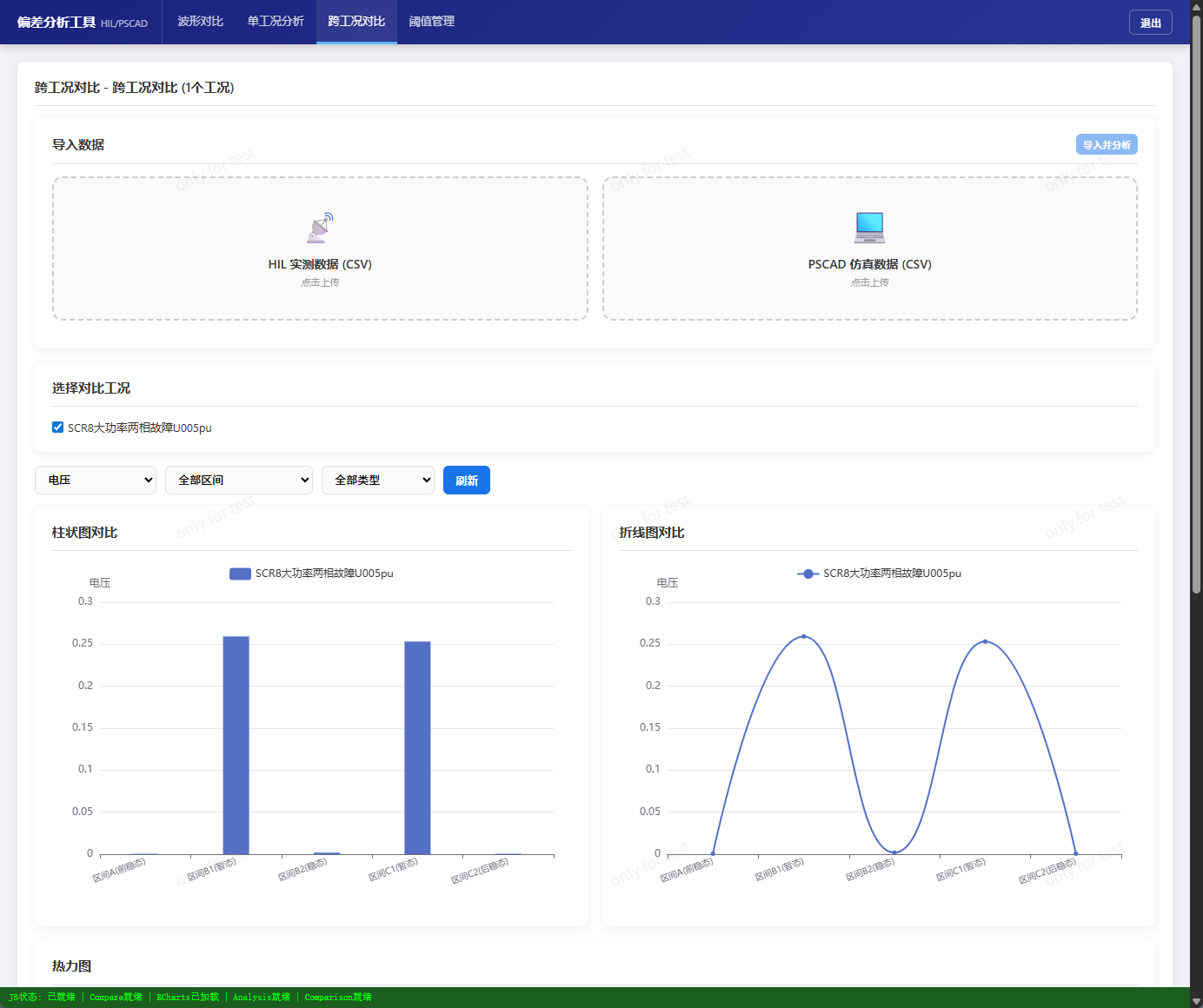Switch to the 波形对比 tab
Image resolution: width=1203 pixels, height=1008 pixels.
click(x=201, y=21)
